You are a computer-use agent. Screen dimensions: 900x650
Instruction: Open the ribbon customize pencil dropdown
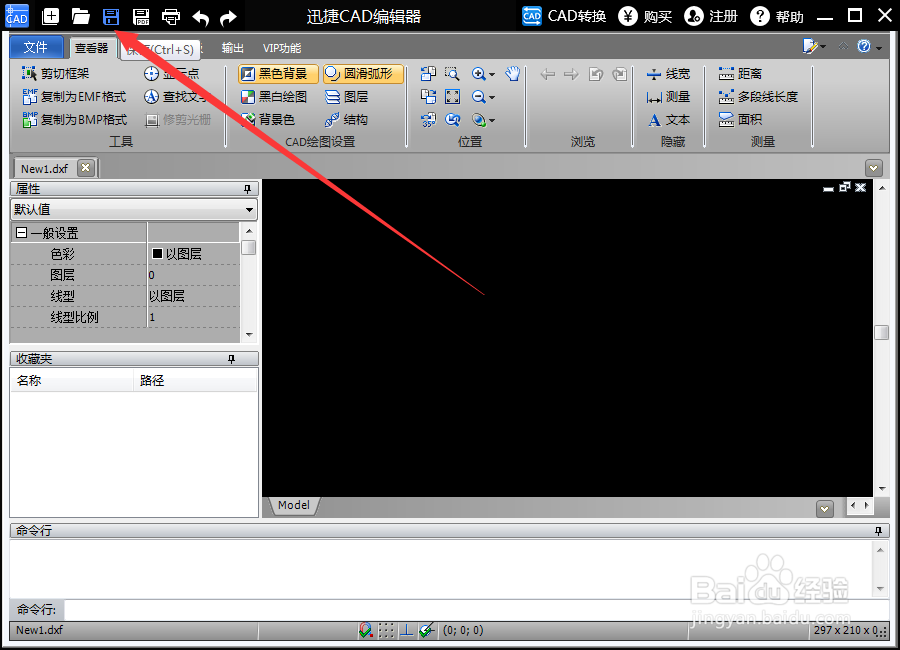pyautogui.click(x=814, y=47)
